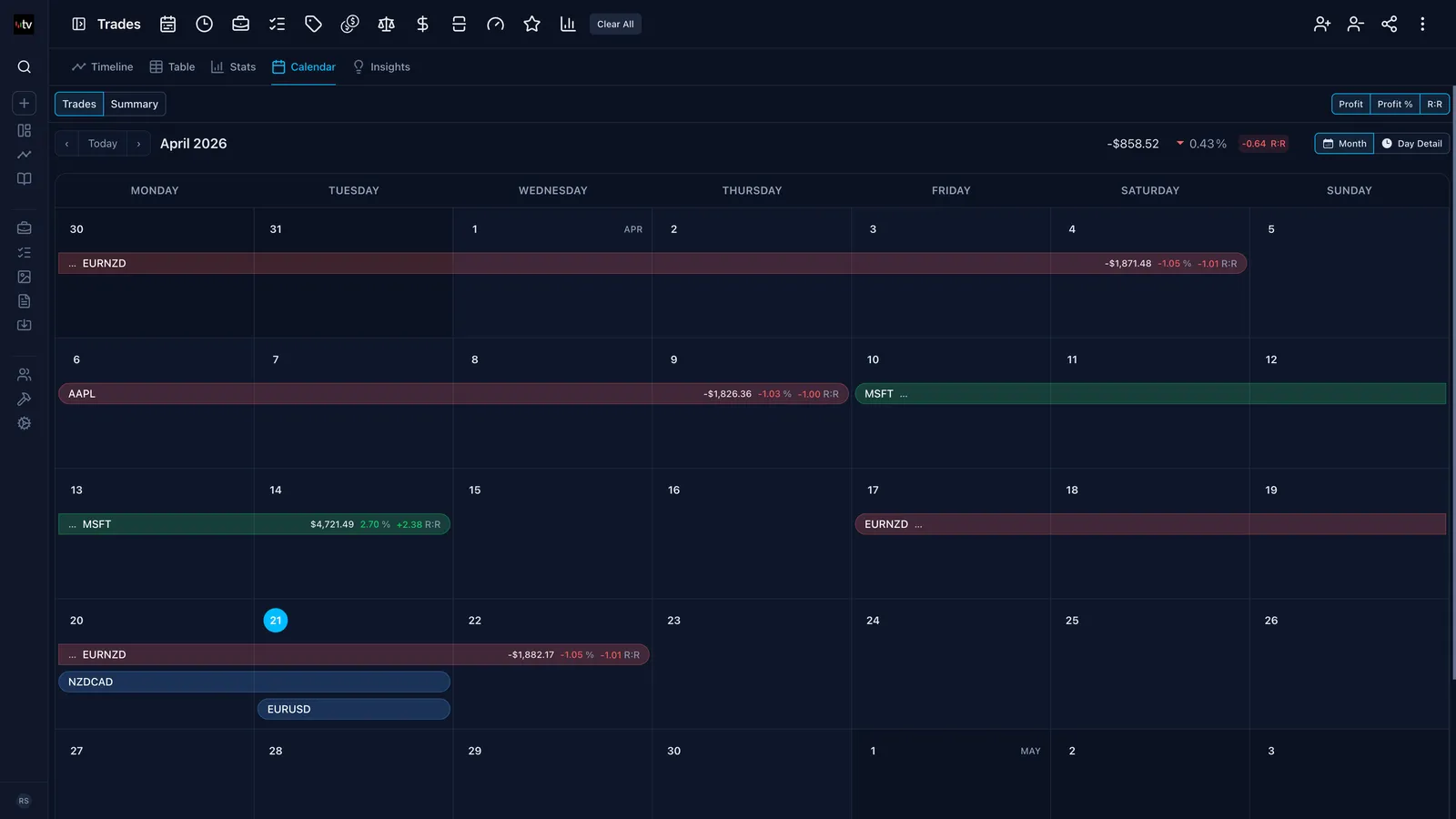Open the dollar sign profit filter
Image resolution: width=1456 pixels, height=819 pixels.
[422, 25]
